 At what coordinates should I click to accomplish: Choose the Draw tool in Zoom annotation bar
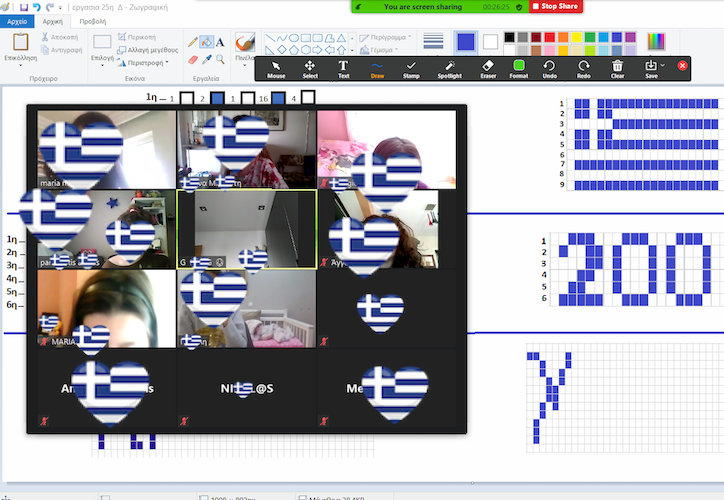pos(377,69)
